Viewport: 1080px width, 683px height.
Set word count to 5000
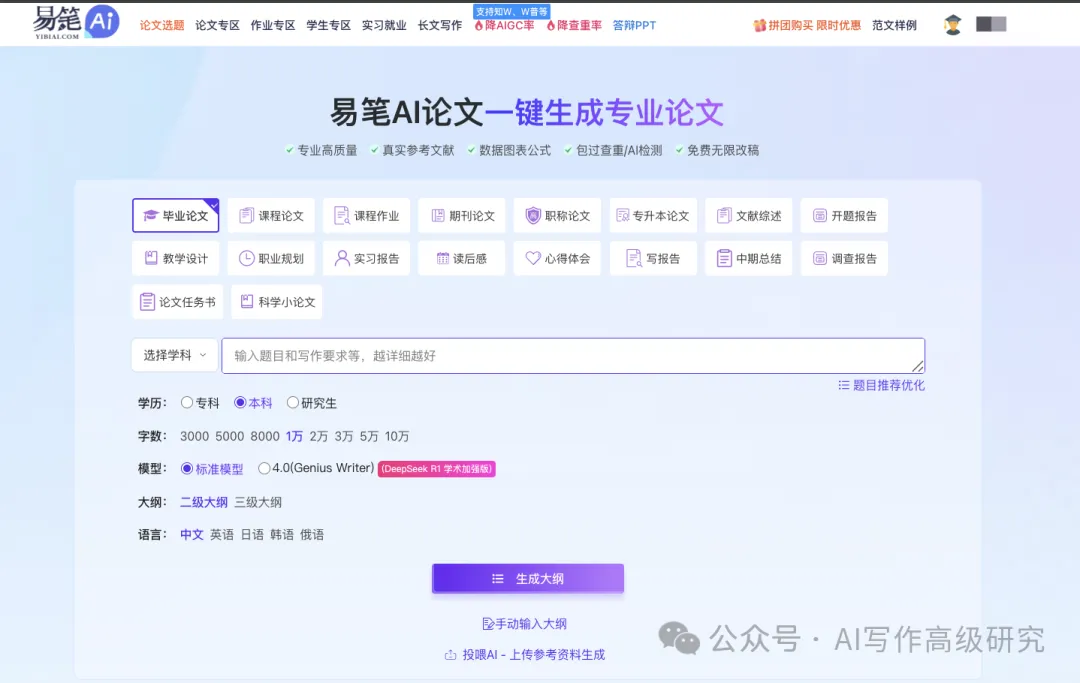click(229, 437)
